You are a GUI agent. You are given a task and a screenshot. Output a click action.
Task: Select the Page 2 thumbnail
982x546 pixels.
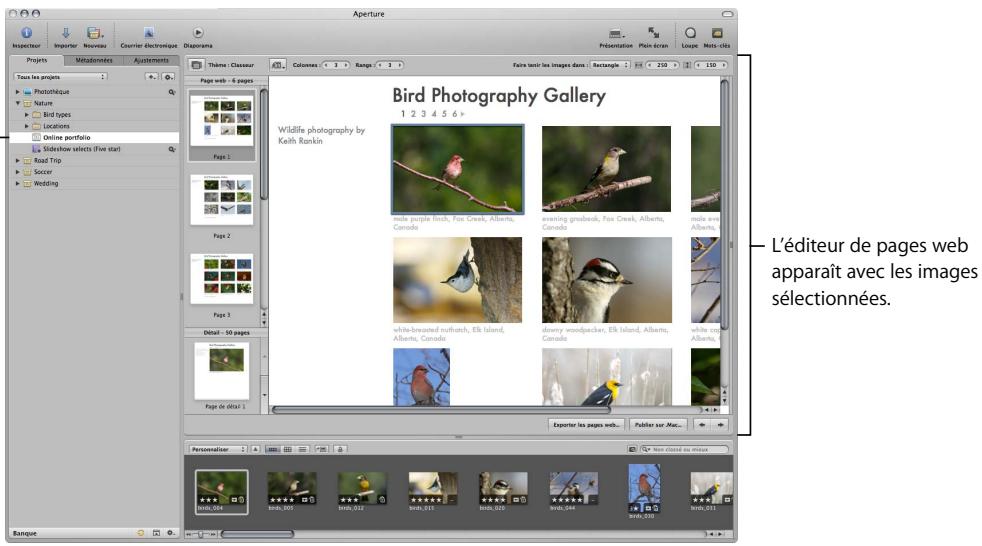point(222,200)
